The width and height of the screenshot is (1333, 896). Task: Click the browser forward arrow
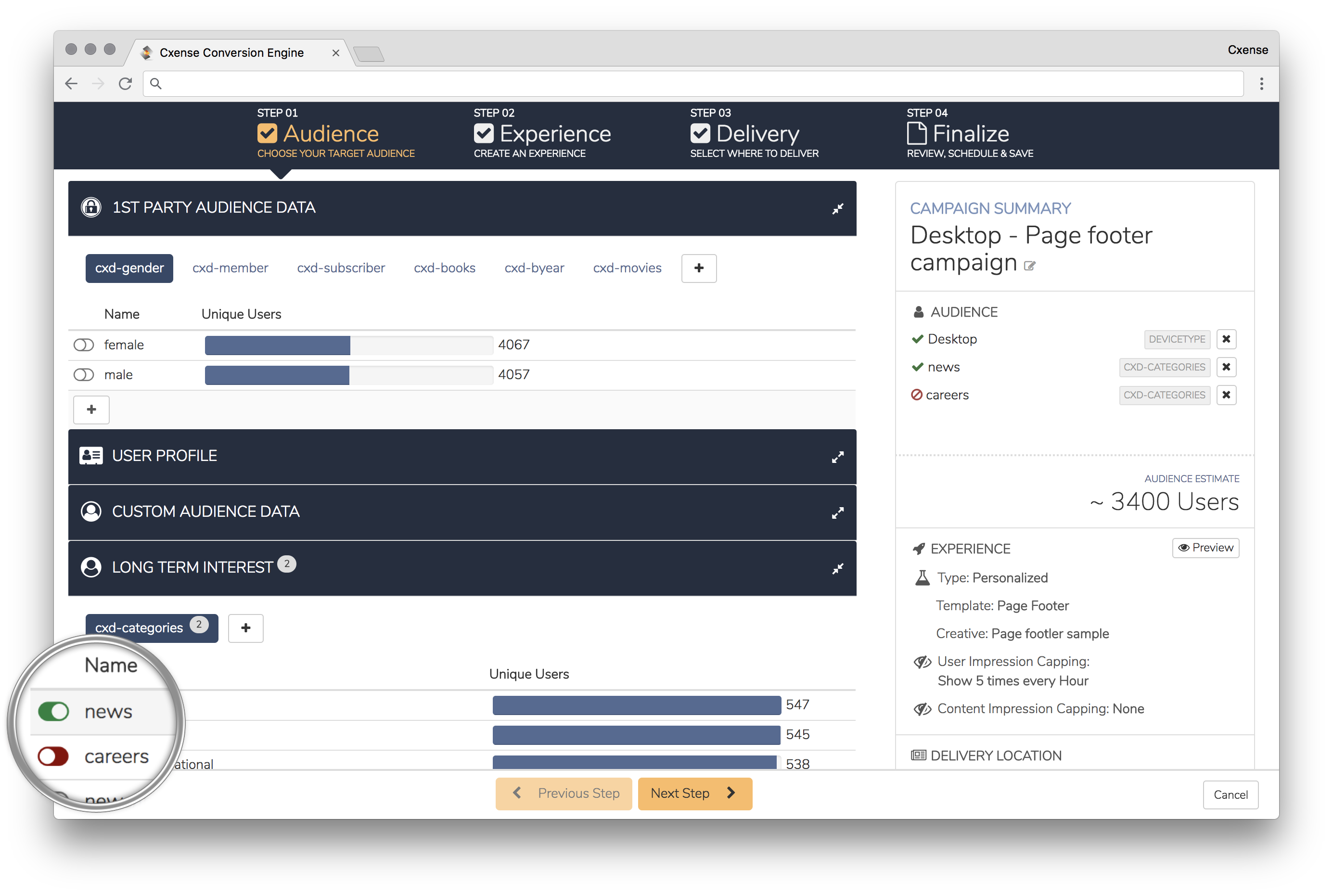98,84
